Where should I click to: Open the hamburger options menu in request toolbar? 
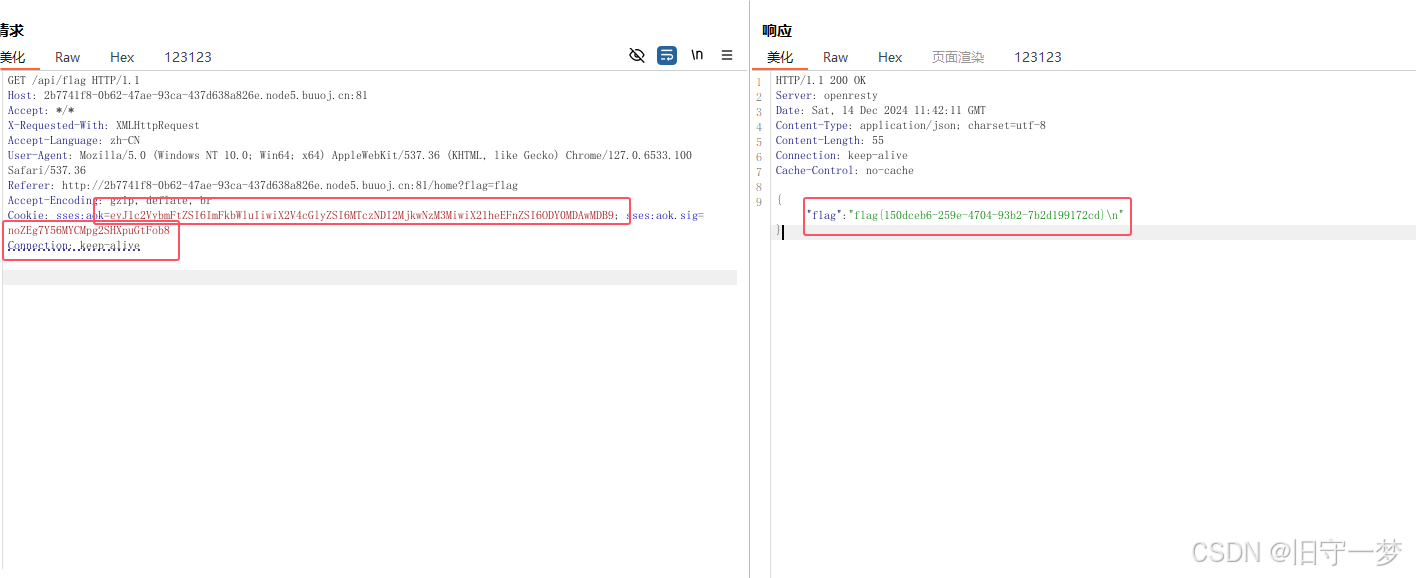pyautogui.click(x=726, y=55)
